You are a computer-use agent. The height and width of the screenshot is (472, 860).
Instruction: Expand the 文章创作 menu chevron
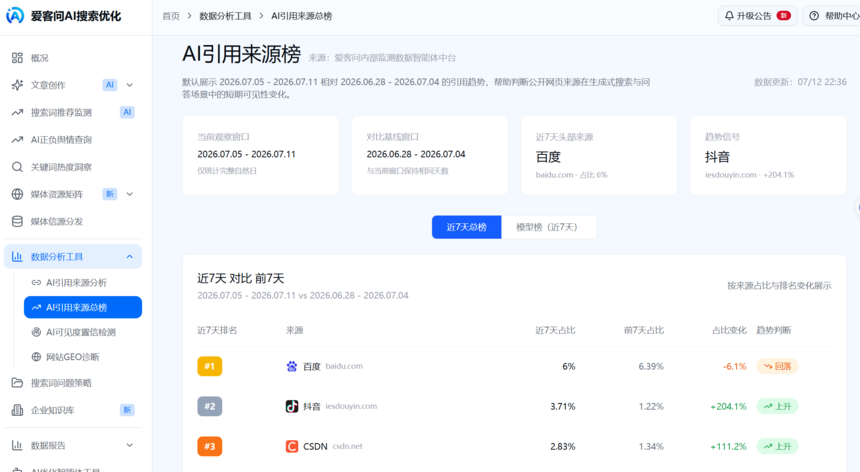(129, 85)
